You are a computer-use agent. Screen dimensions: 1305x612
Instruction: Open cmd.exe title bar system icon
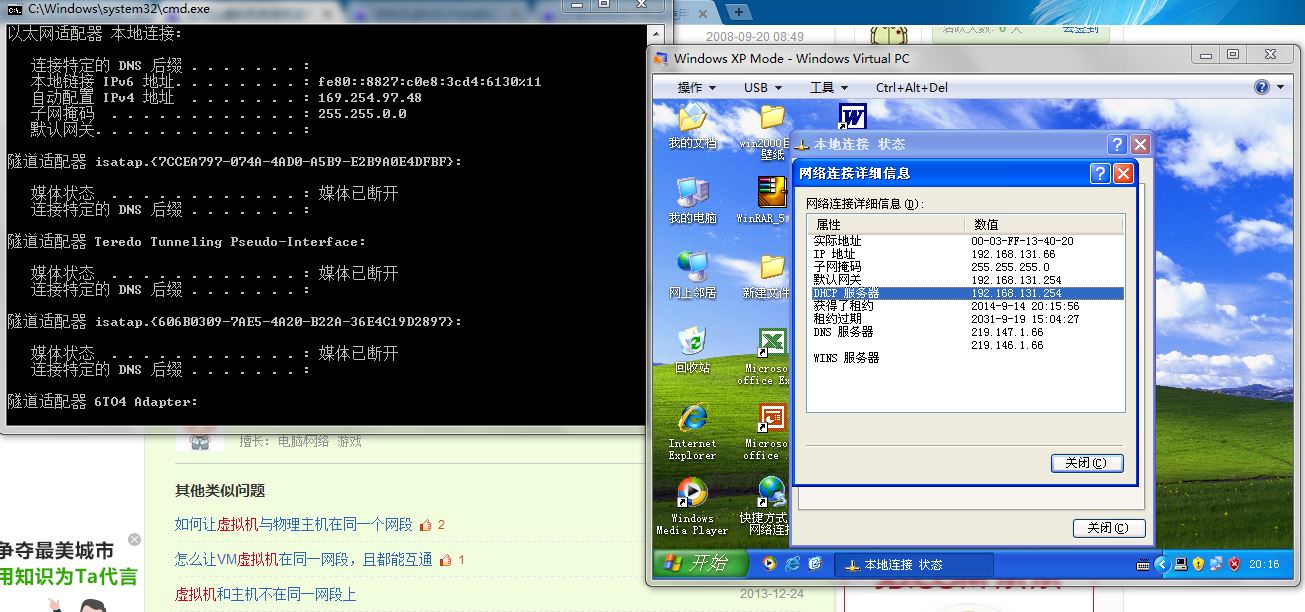[14, 8]
